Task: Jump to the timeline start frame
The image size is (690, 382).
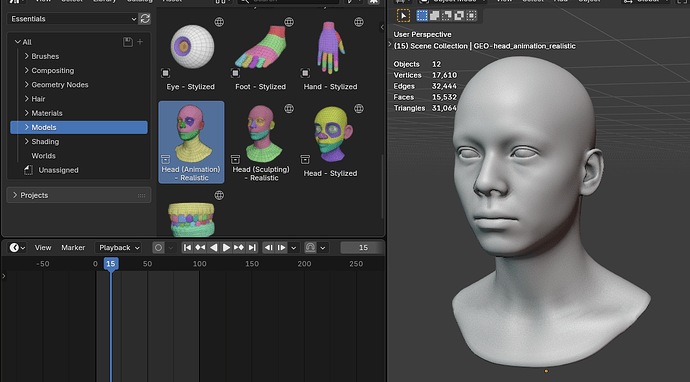Action: (187, 248)
